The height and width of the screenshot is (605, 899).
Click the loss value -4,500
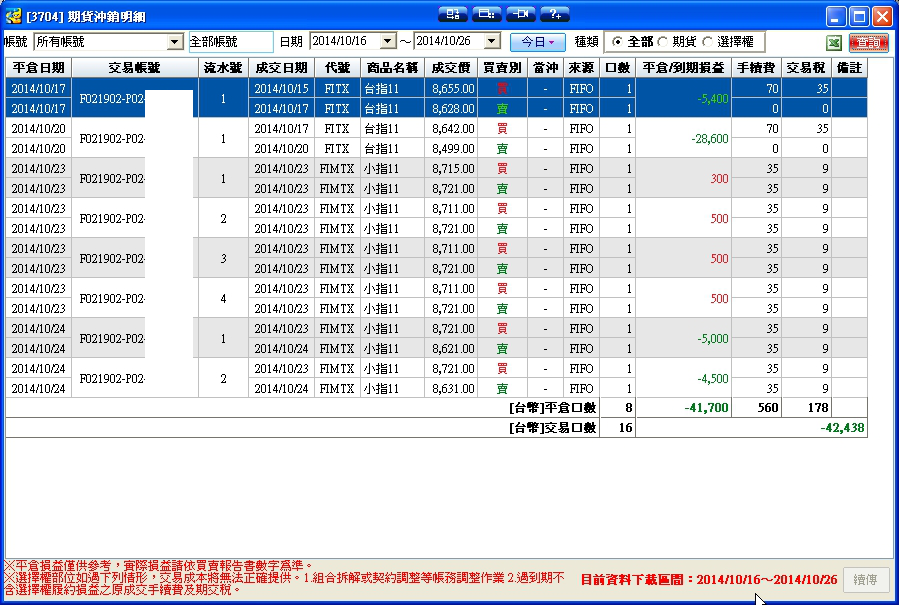pos(713,378)
